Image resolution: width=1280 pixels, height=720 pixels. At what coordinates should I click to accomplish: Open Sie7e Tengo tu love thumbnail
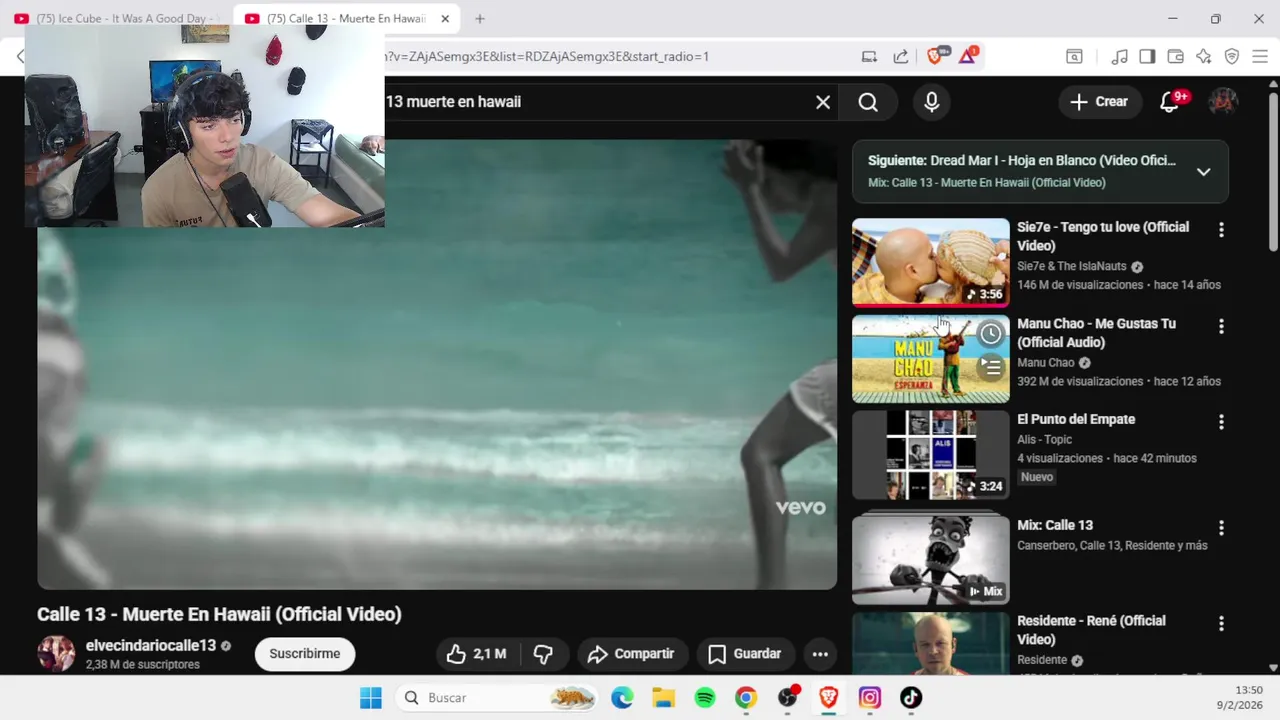[x=931, y=262]
